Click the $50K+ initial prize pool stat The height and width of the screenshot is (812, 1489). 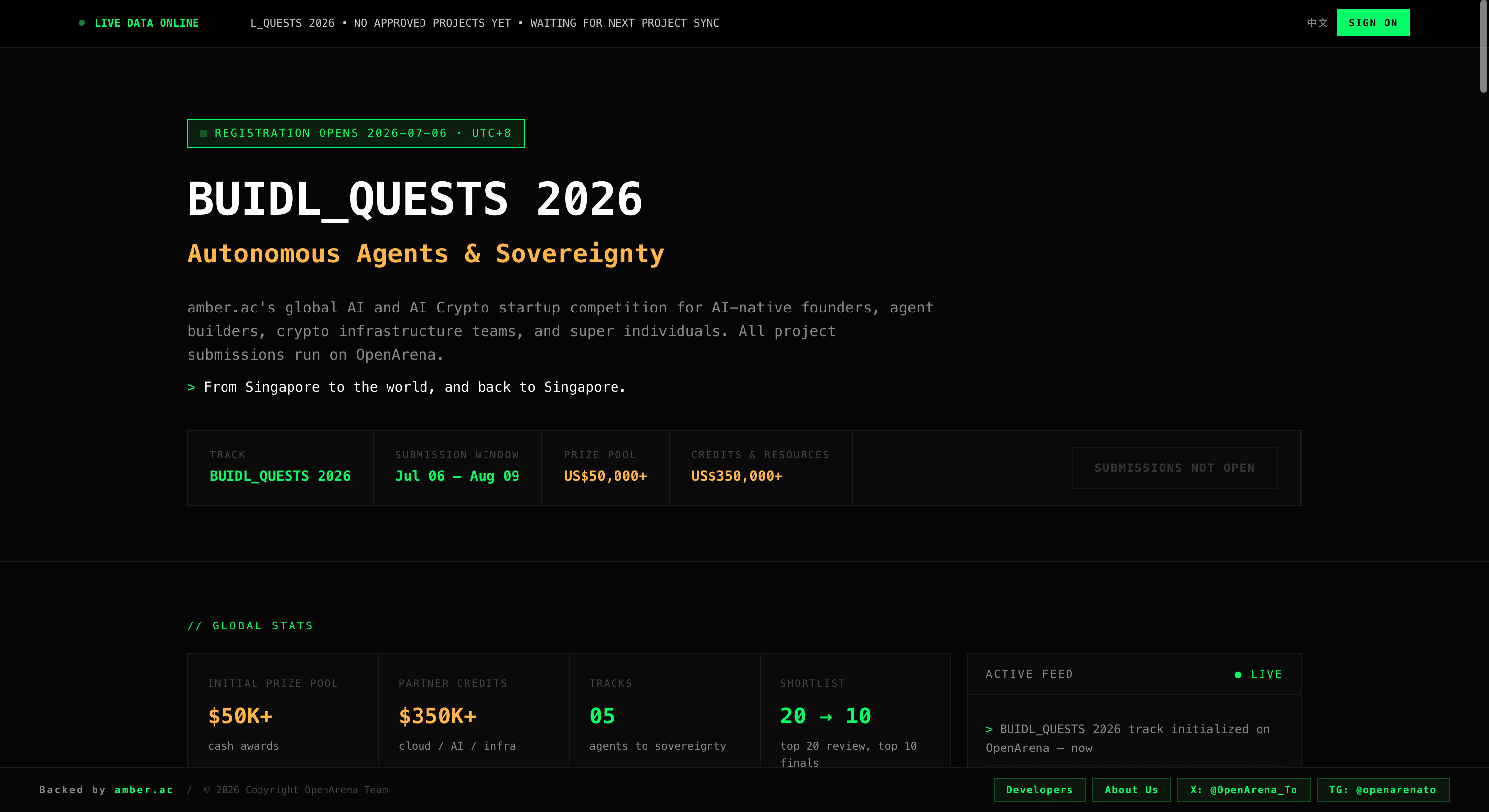(x=240, y=716)
